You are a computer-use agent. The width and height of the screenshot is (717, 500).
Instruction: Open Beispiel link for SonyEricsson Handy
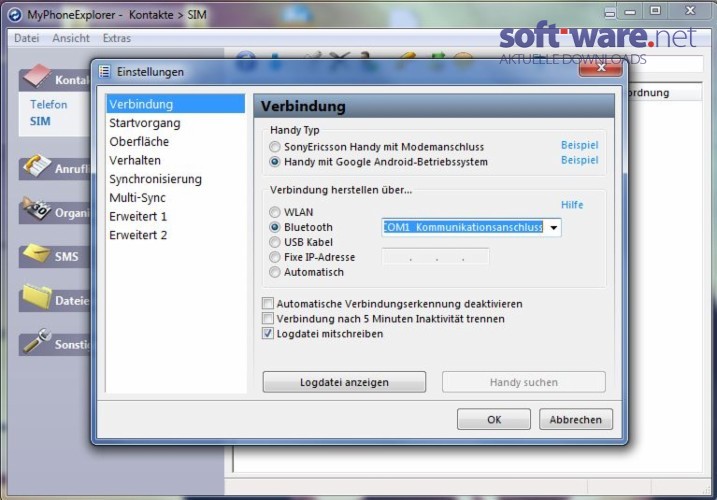579,145
